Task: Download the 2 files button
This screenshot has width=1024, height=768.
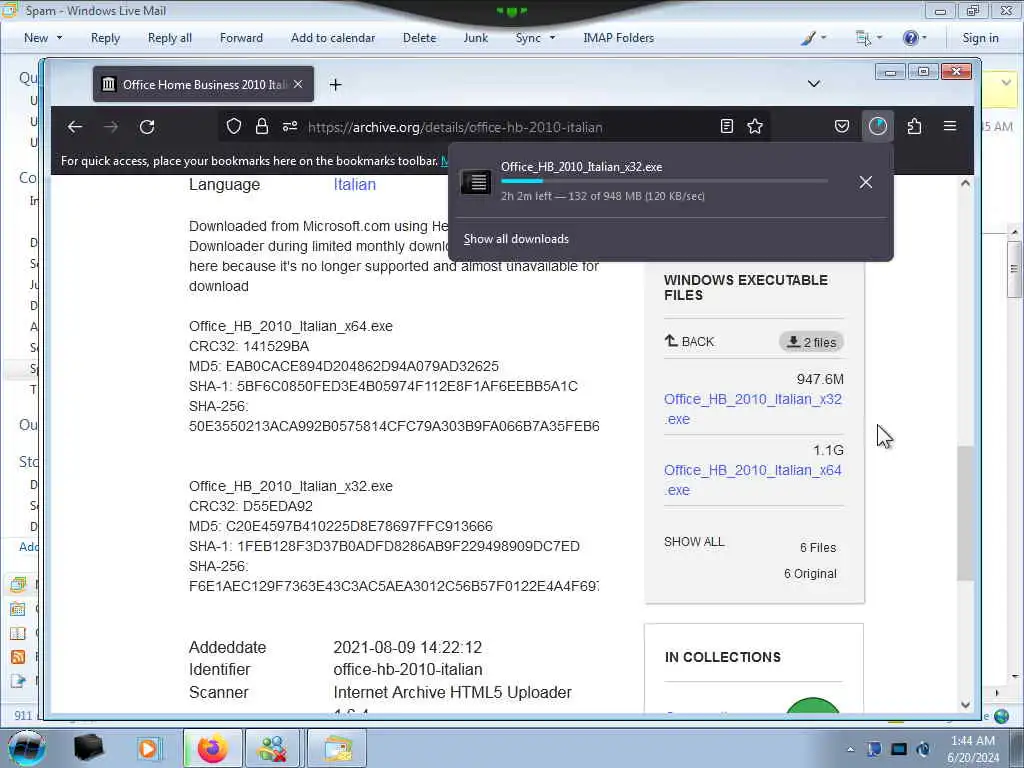Action: point(812,342)
